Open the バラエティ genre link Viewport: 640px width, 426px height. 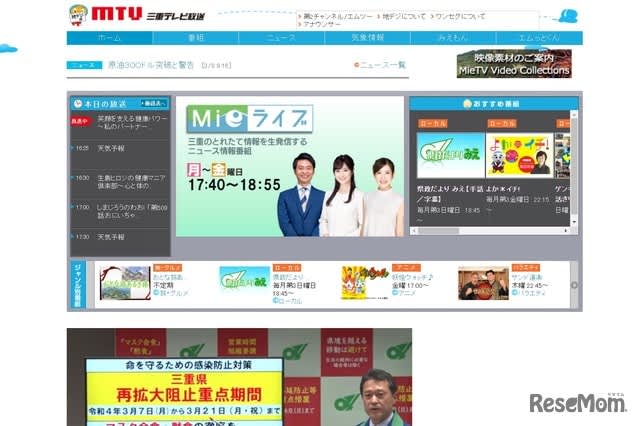(529, 293)
